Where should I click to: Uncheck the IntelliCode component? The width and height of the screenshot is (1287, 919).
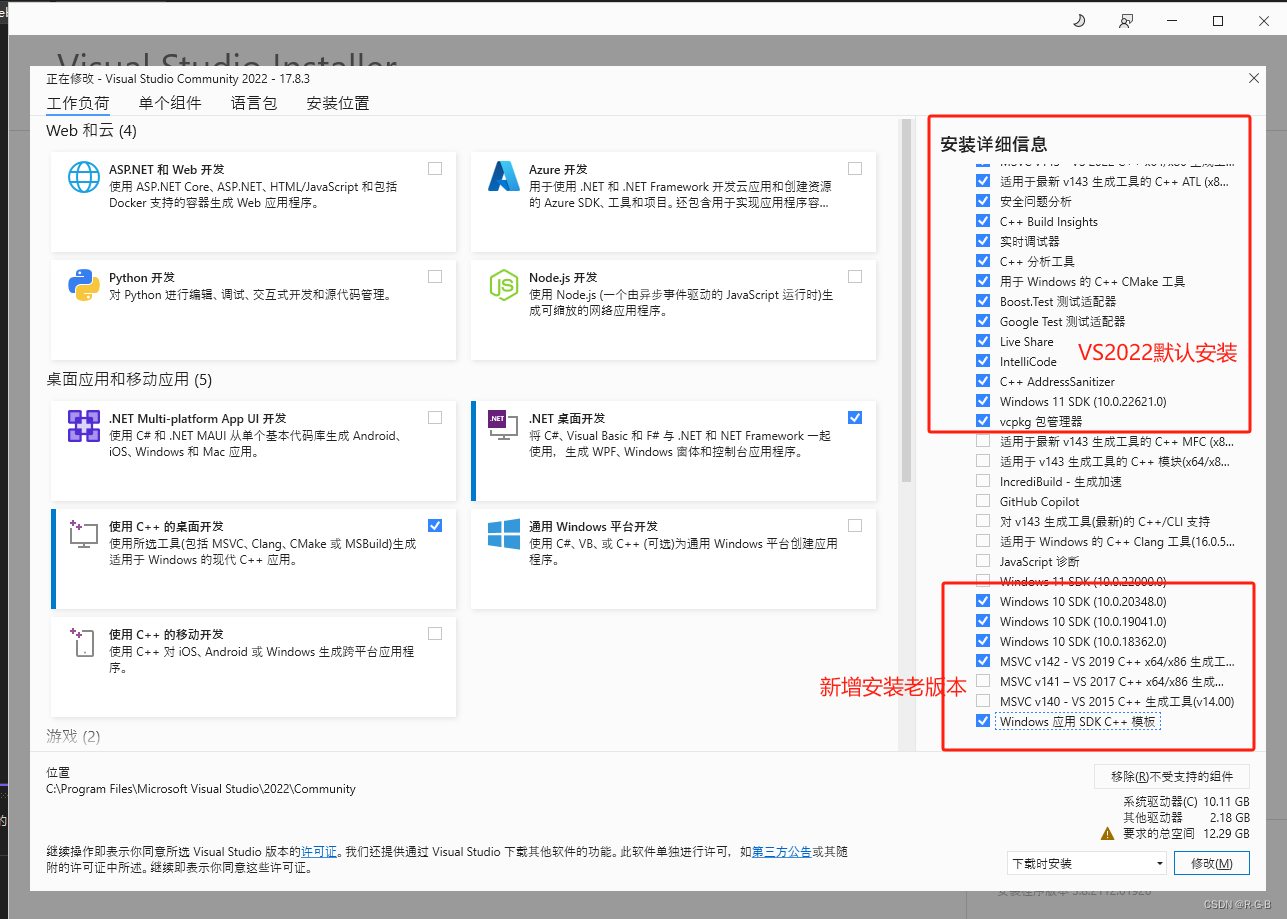pyautogui.click(x=983, y=361)
